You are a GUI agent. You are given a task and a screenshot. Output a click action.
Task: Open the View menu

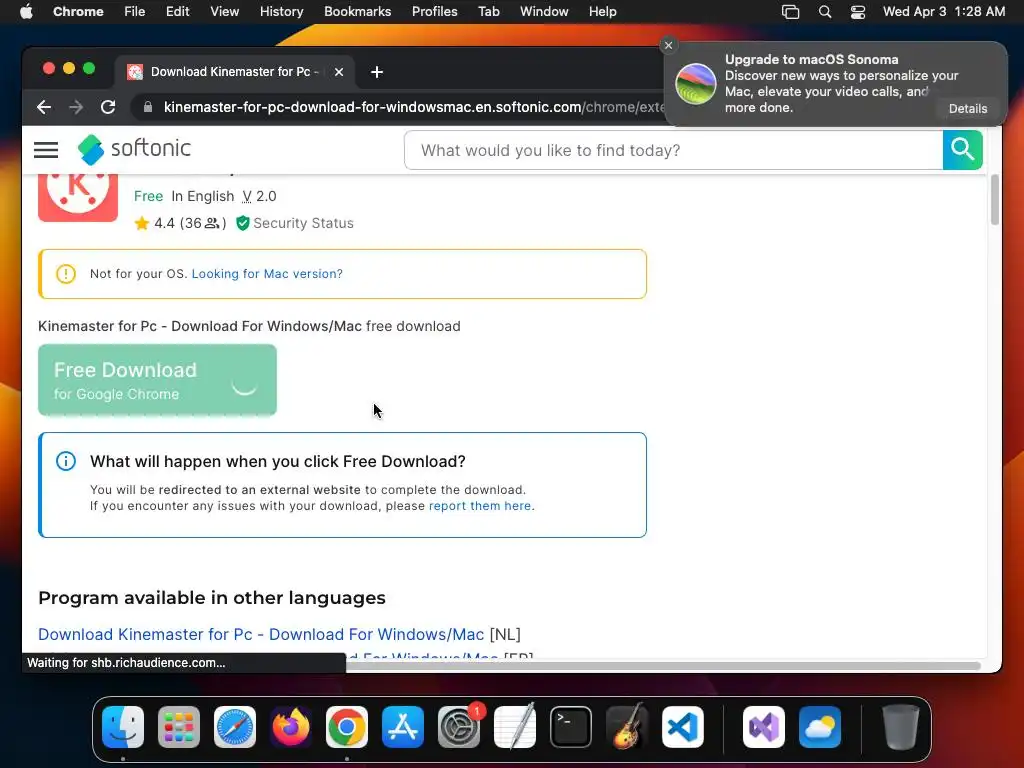[225, 12]
